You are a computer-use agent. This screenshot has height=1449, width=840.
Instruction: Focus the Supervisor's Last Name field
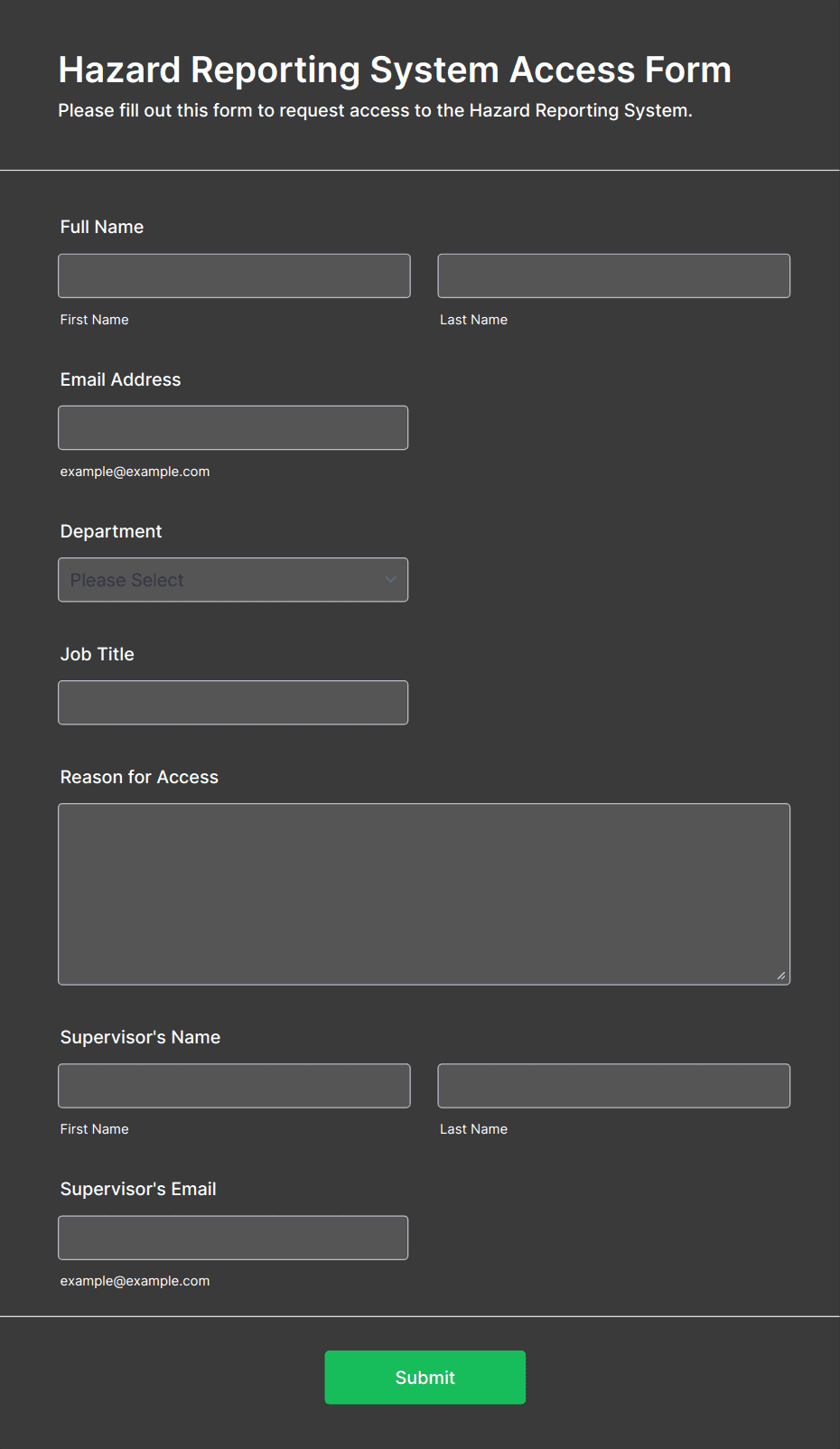[613, 1086]
